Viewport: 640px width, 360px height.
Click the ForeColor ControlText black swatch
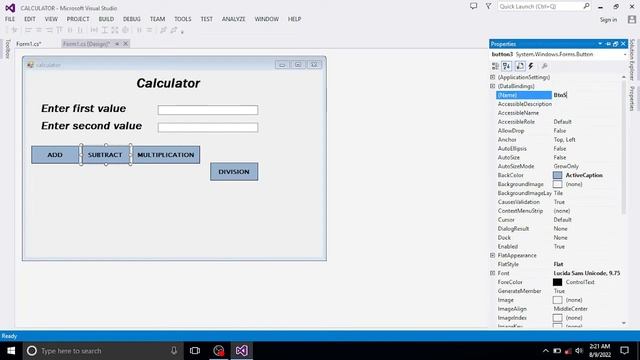point(557,282)
